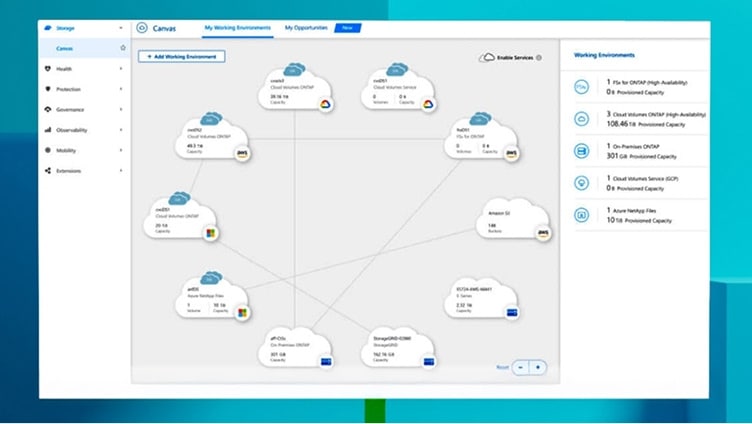
Task: Click the On-Premises ONTAP icon in right panel
Action: (581, 150)
